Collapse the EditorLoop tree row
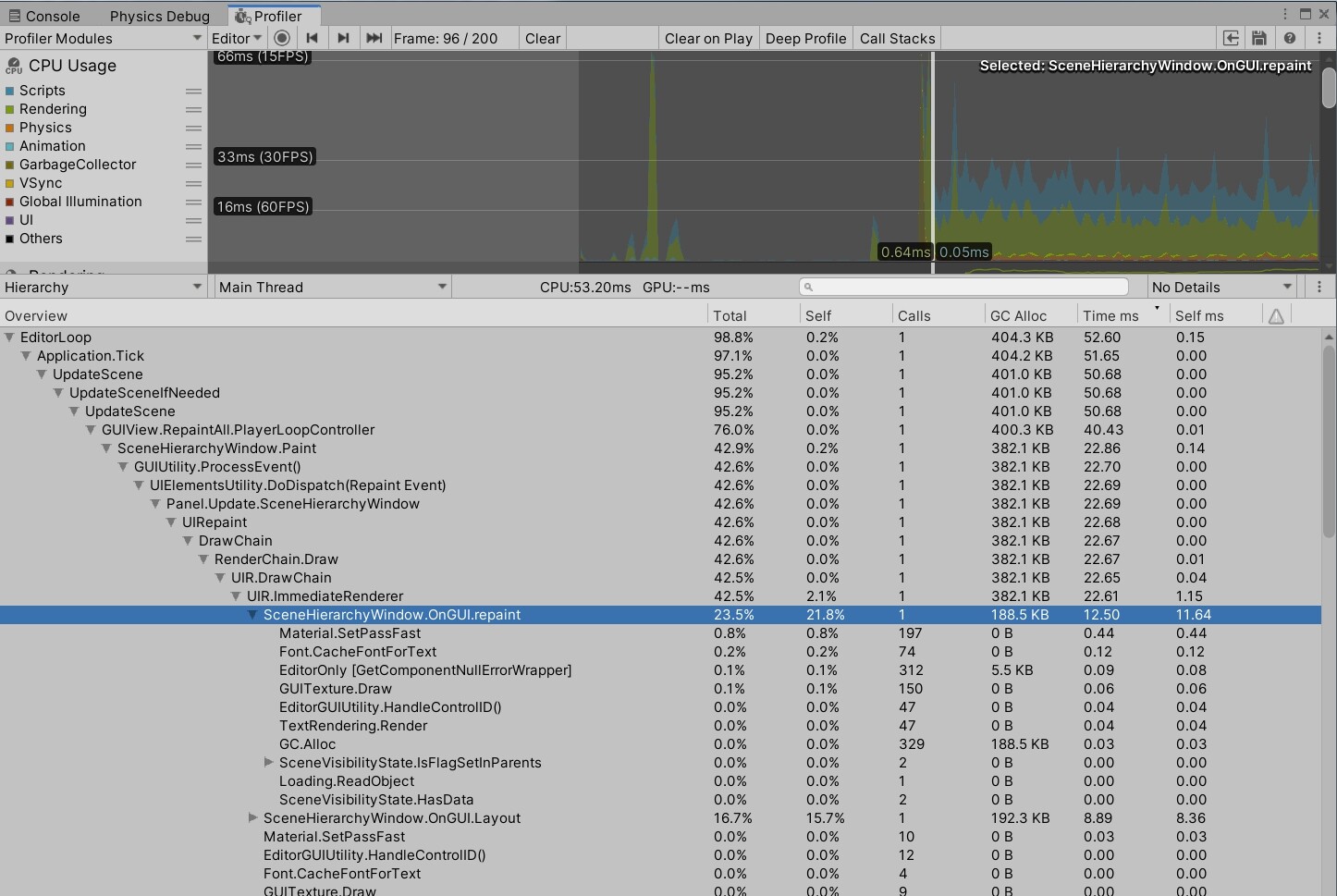Image resolution: width=1337 pixels, height=896 pixels. click(10, 338)
